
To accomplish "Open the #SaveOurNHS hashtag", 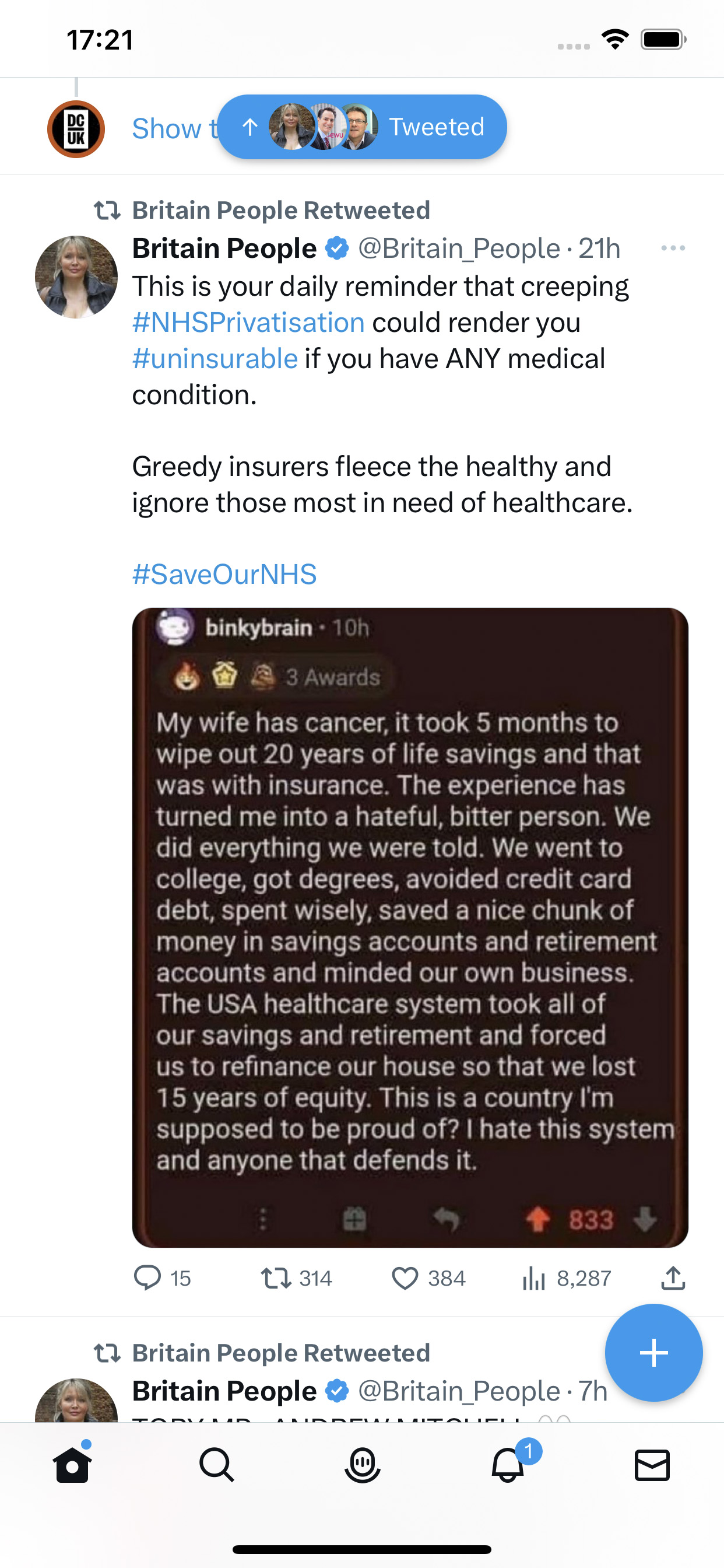I will (224, 574).
